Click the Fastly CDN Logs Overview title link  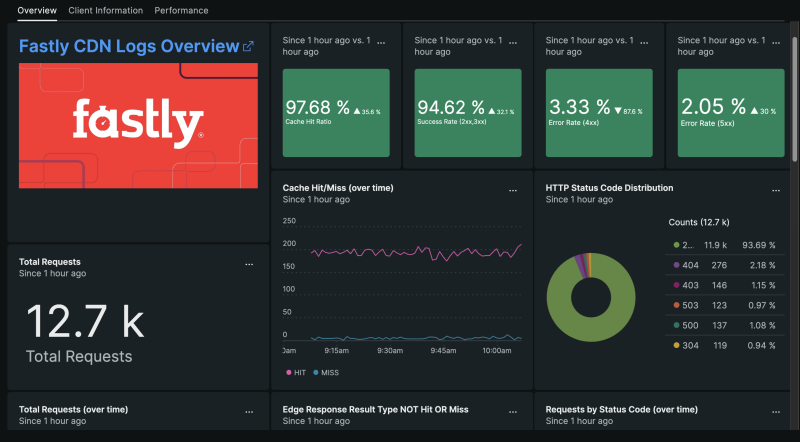[129, 46]
